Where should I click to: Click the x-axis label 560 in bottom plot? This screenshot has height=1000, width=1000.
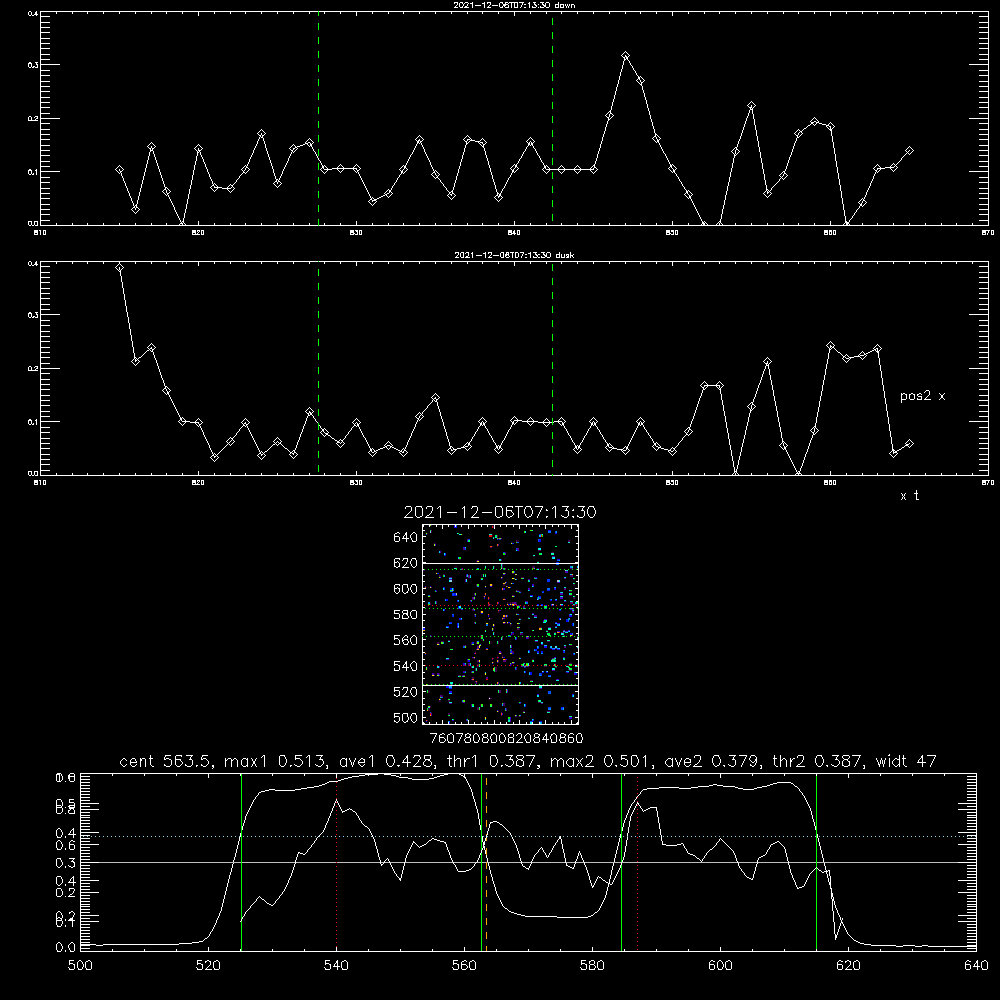[464, 966]
